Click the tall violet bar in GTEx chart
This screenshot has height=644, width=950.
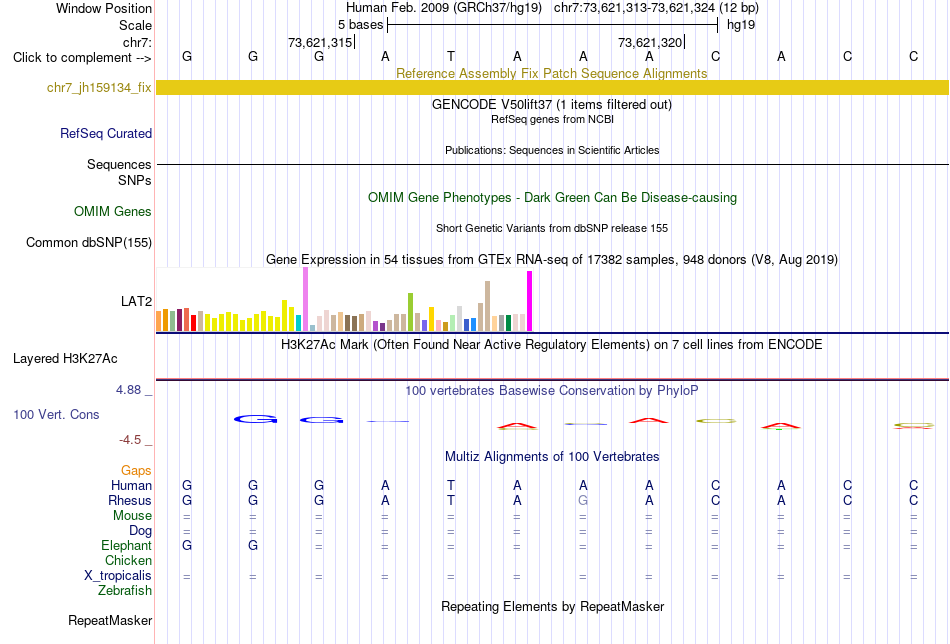coord(305,299)
